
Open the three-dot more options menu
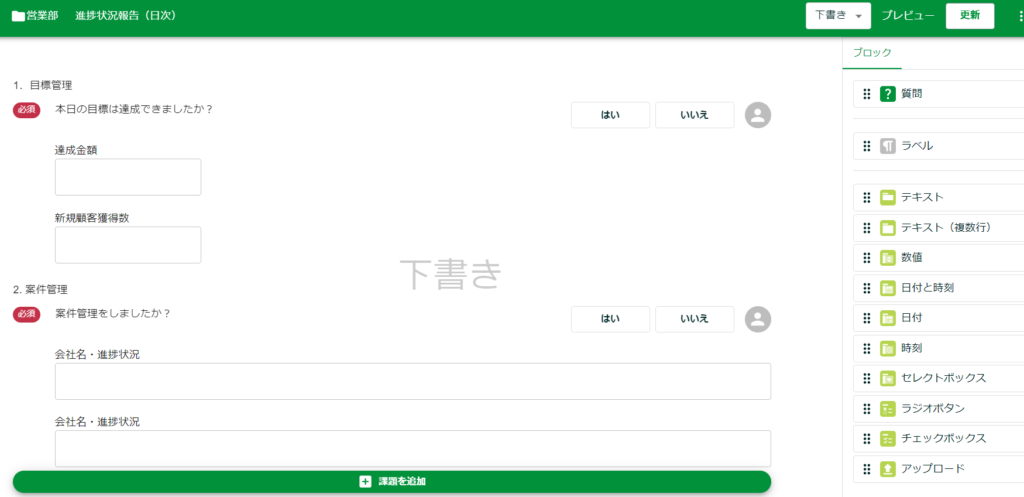pyautogui.click(x=1020, y=16)
